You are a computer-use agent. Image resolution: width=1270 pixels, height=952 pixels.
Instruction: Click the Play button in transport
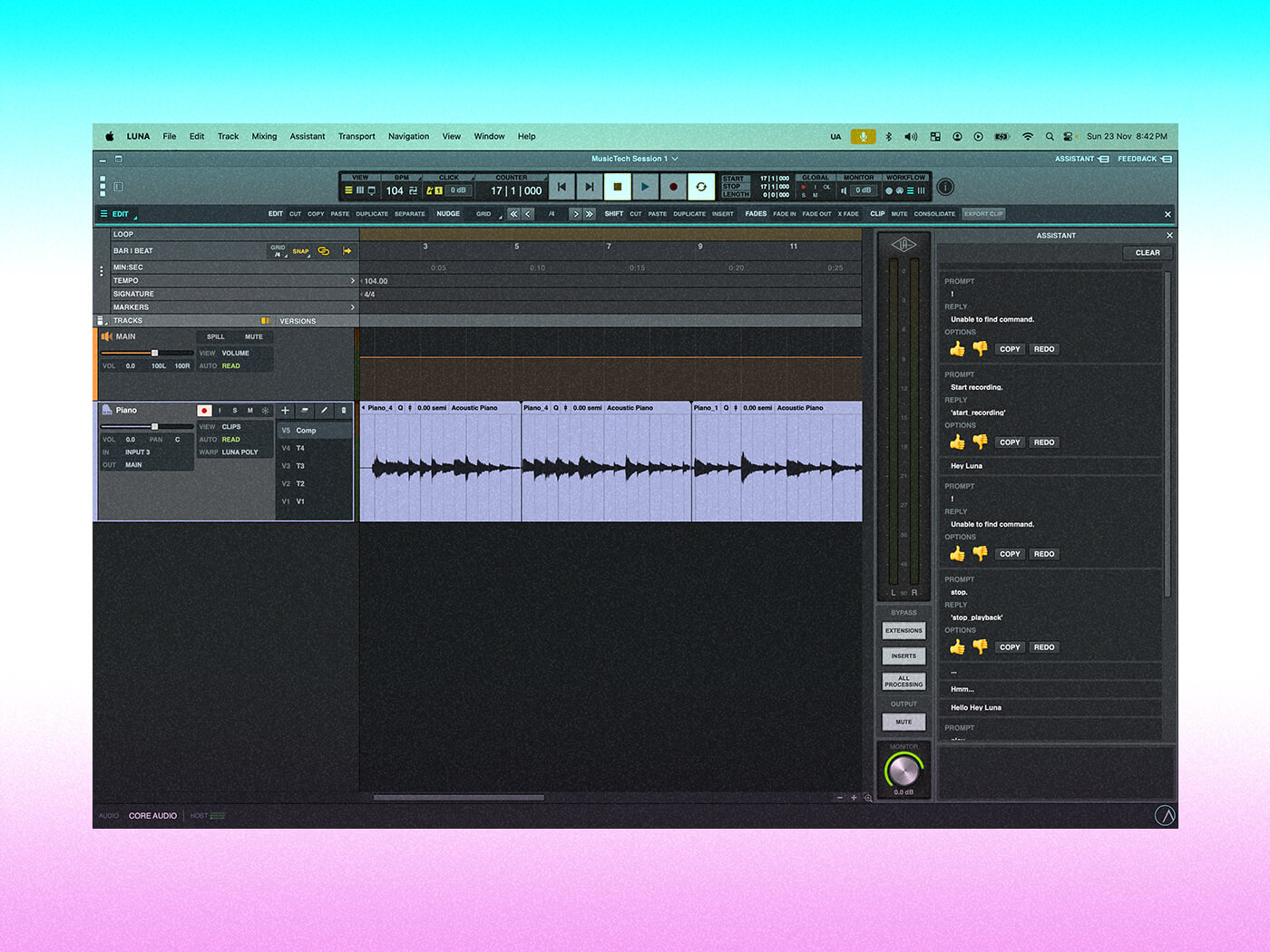click(x=645, y=187)
